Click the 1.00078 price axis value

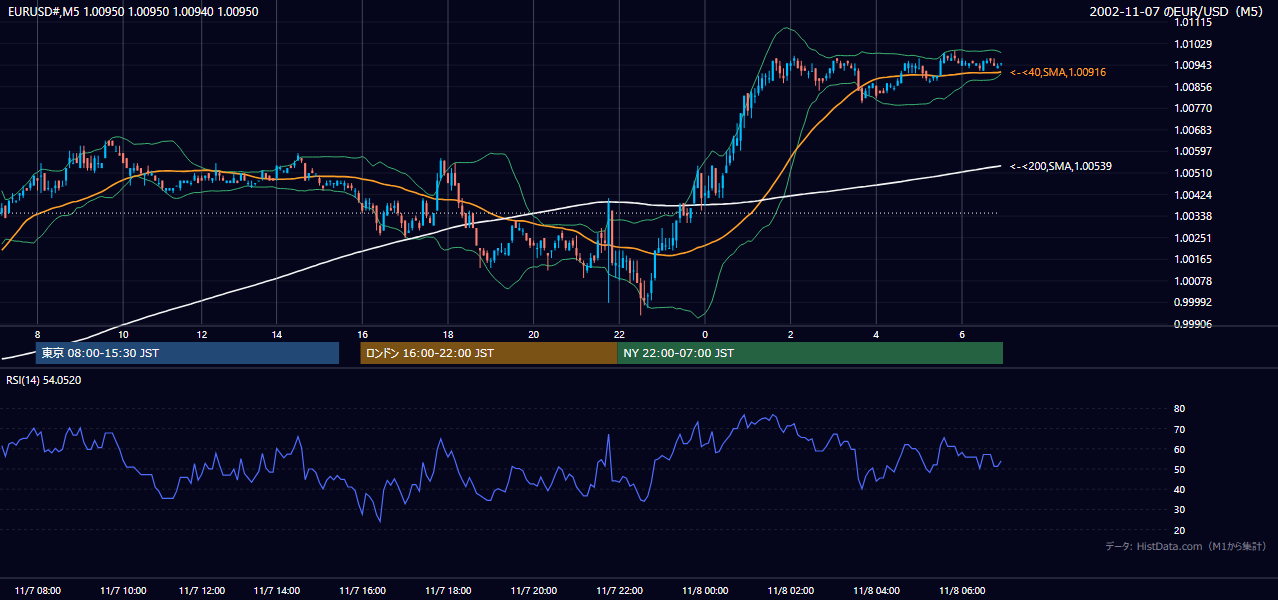tap(1193, 281)
